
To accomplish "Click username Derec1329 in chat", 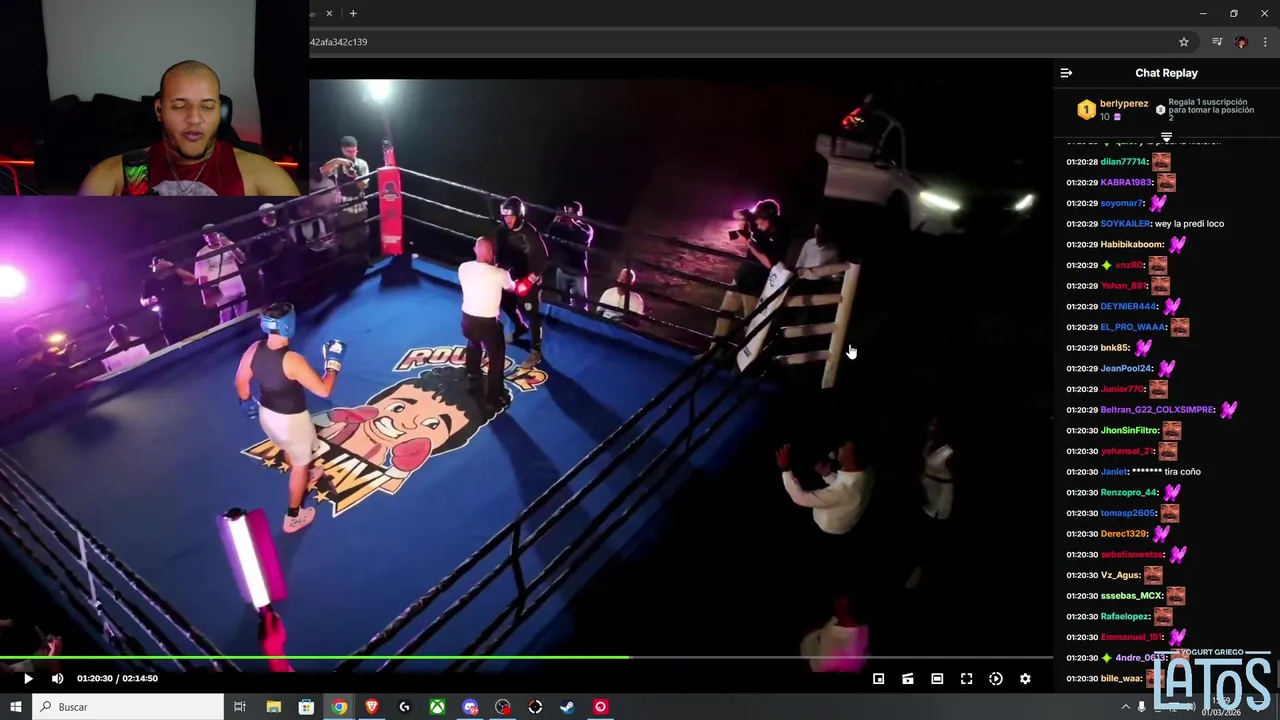I will coord(1123,534).
